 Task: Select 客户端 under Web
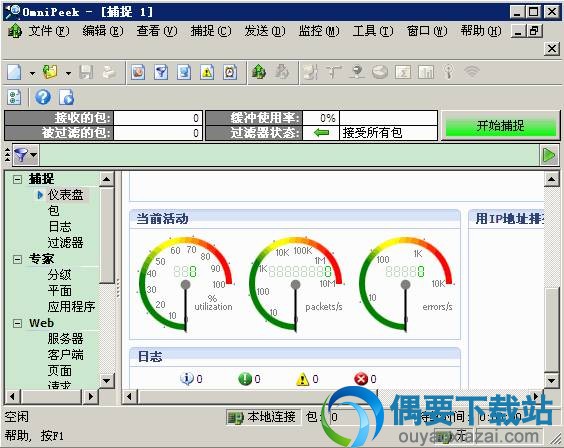(x=65, y=355)
